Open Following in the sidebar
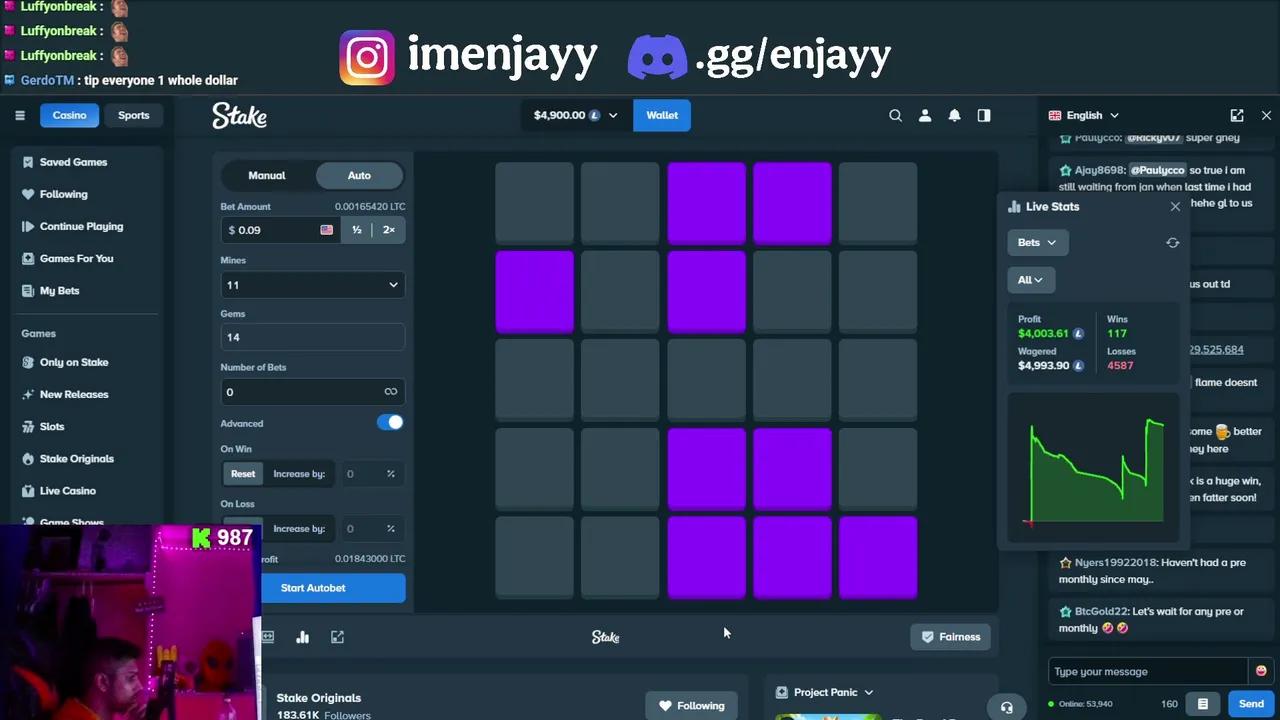Viewport: 1280px width, 720px height. click(85, 194)
